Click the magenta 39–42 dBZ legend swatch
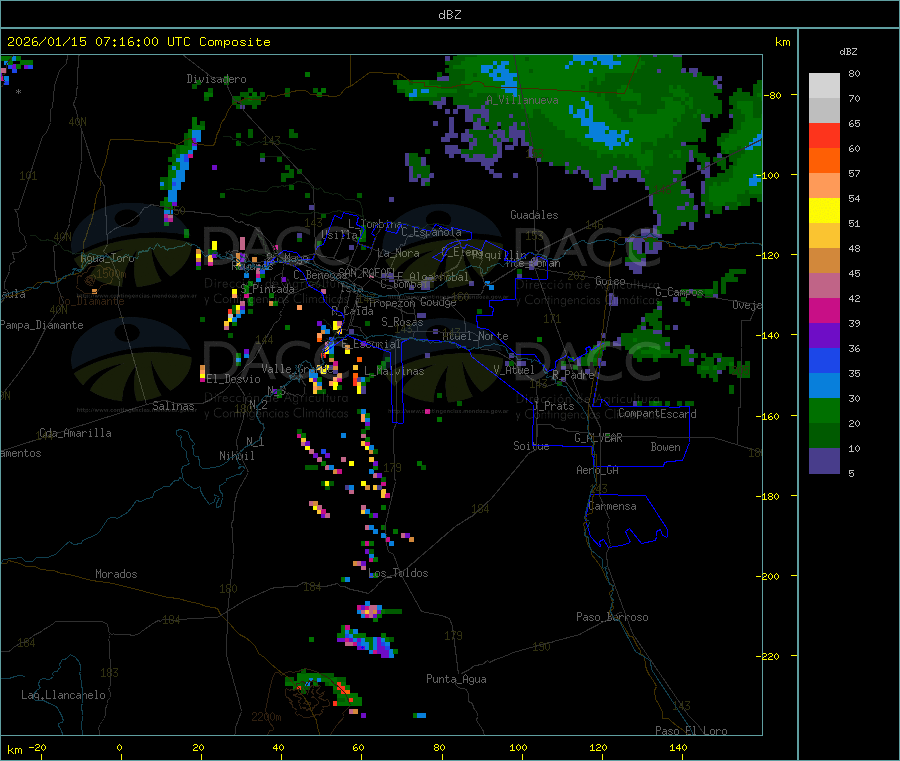The image size is (900, 761). (x=824, y=310)
